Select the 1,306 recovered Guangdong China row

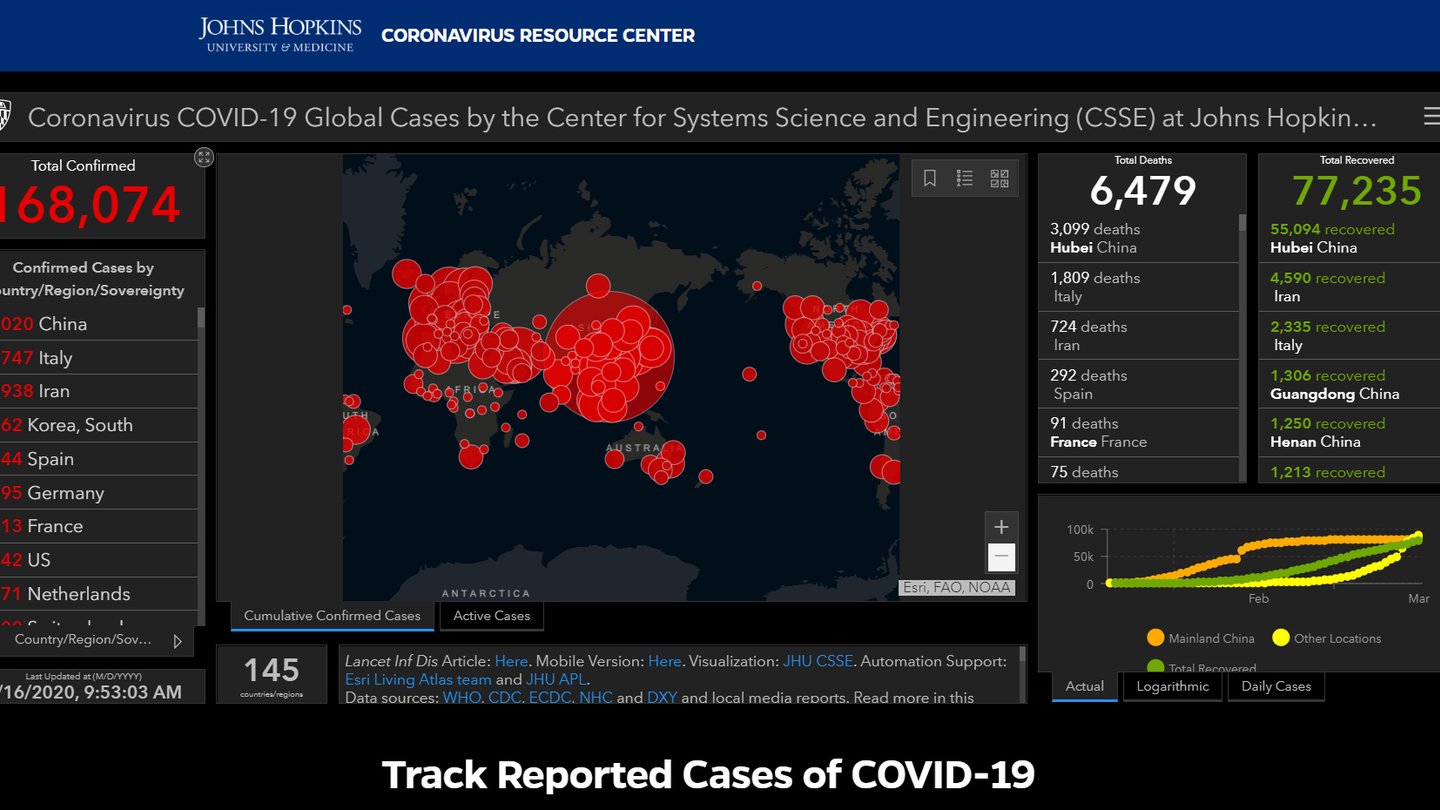click(x=1351, y=384)
